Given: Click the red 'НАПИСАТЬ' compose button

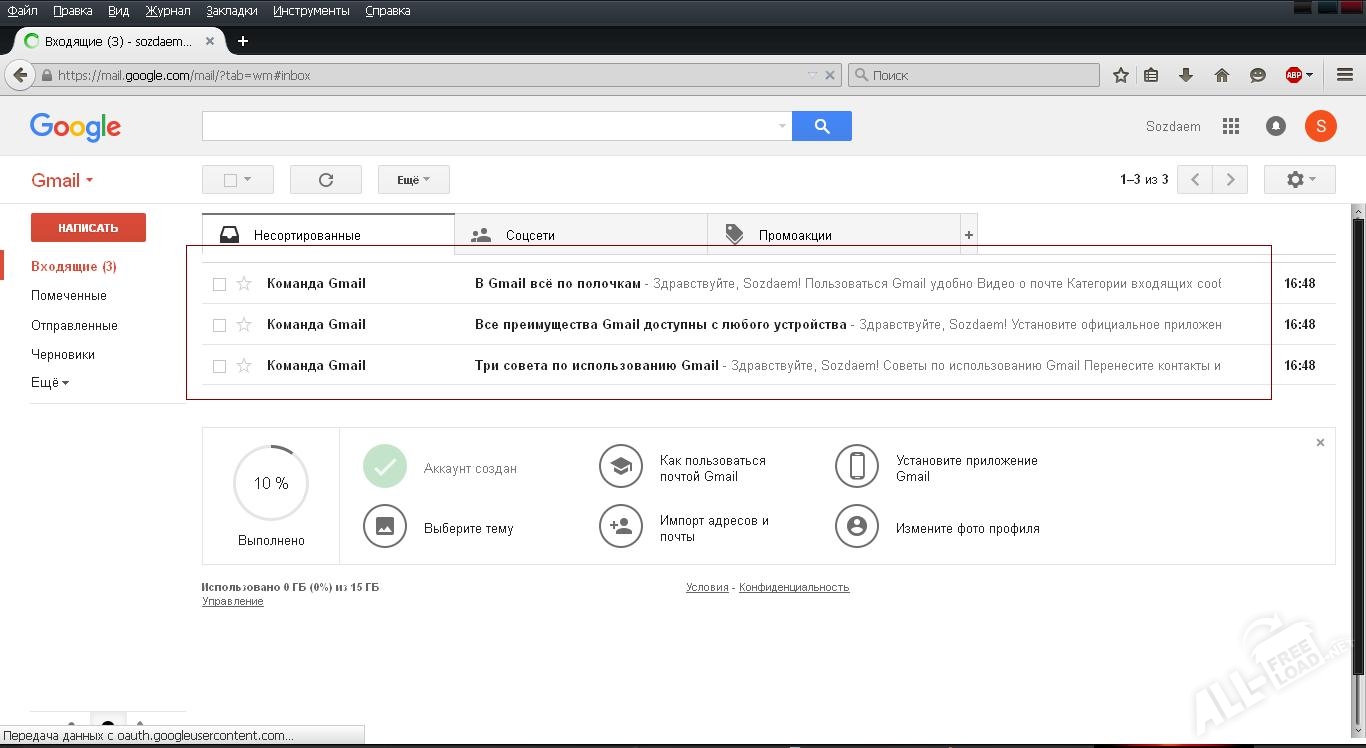Looking at the screenshot, I should [x=88, y=227].
